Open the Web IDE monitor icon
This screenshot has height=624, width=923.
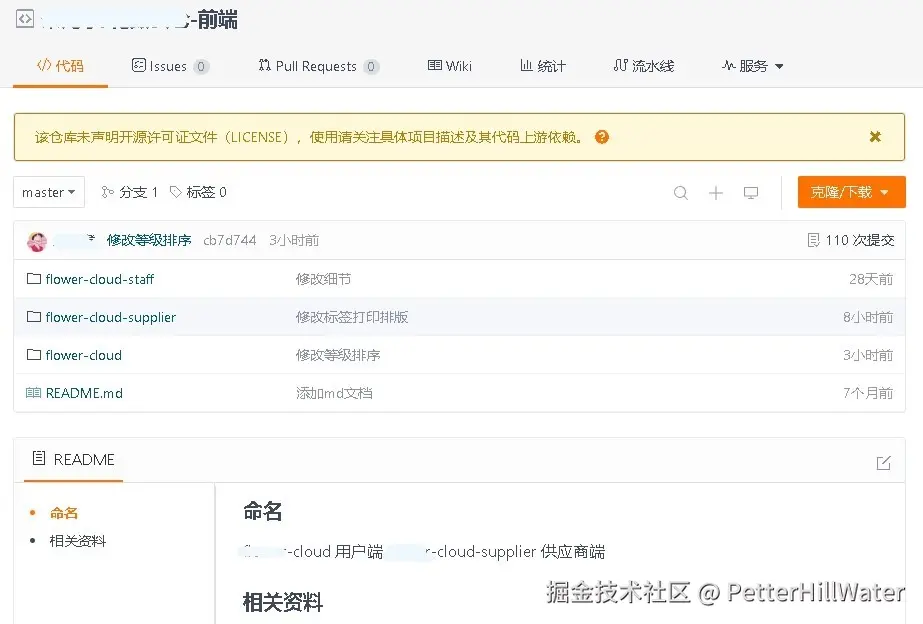point(751,192)
